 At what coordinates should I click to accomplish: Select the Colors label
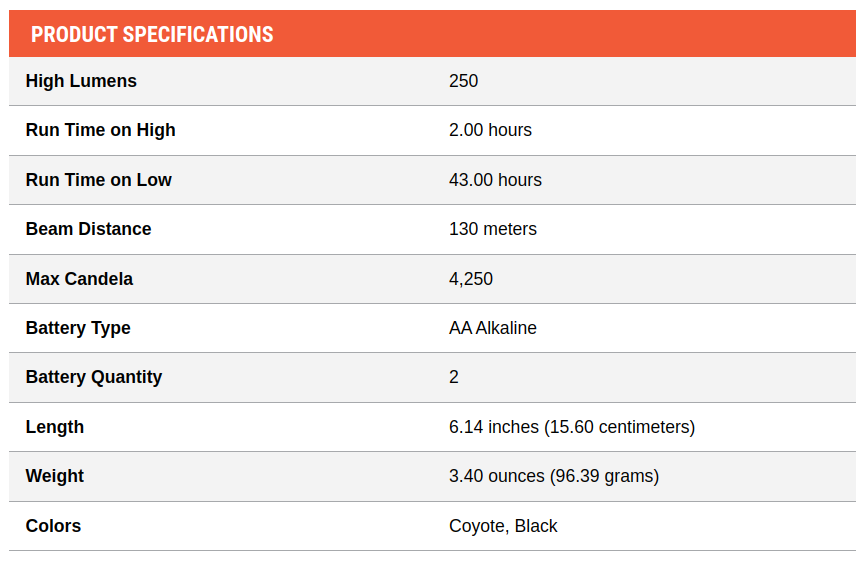point(53,526)
